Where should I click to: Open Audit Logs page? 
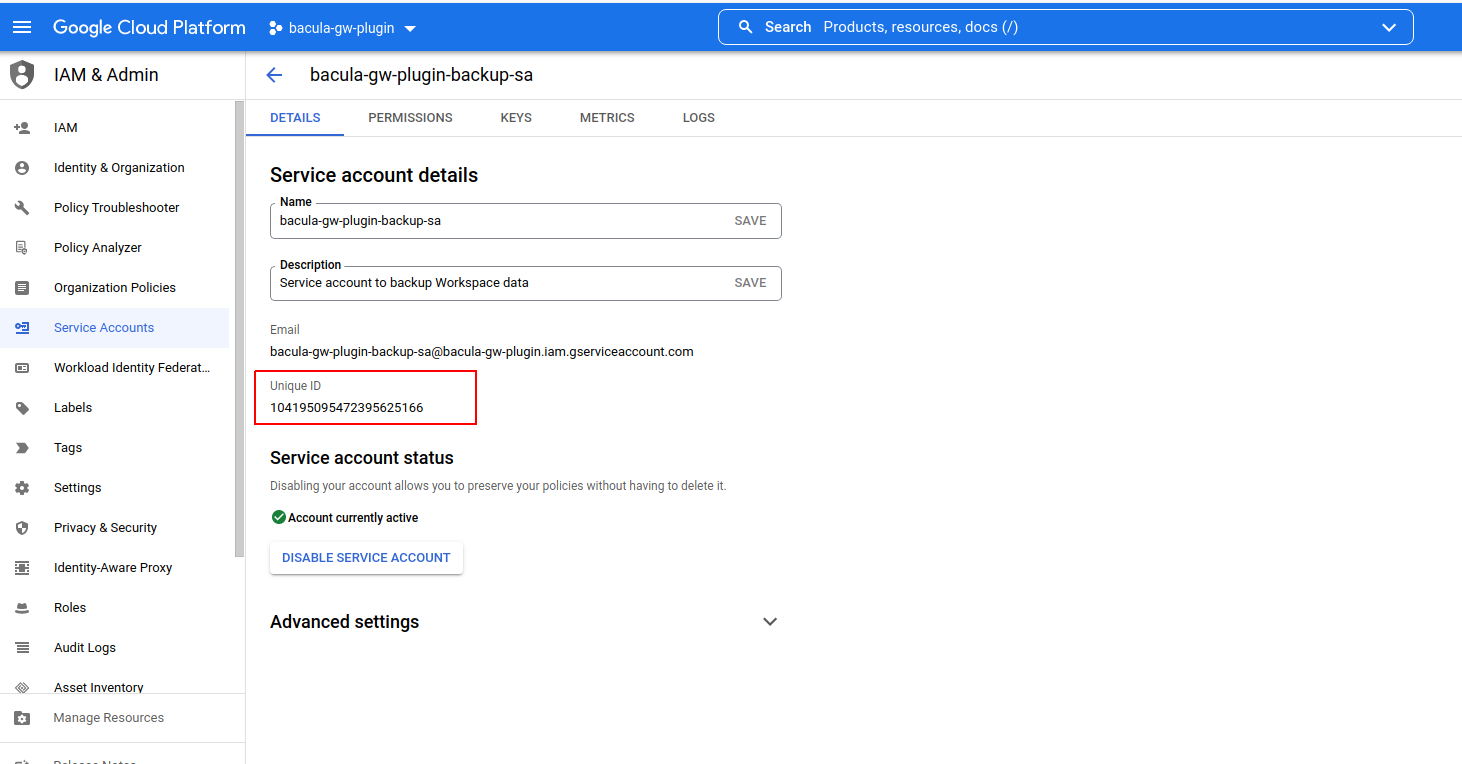coord(115,648)
